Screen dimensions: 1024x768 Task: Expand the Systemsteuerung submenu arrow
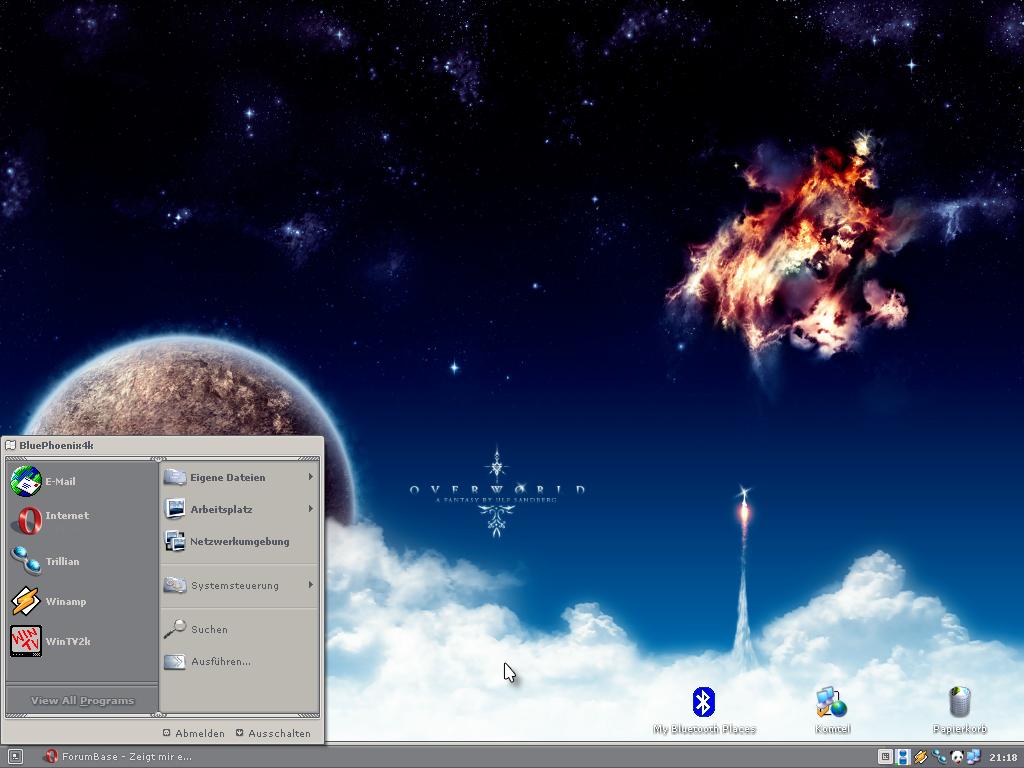[x=311, y=585]
